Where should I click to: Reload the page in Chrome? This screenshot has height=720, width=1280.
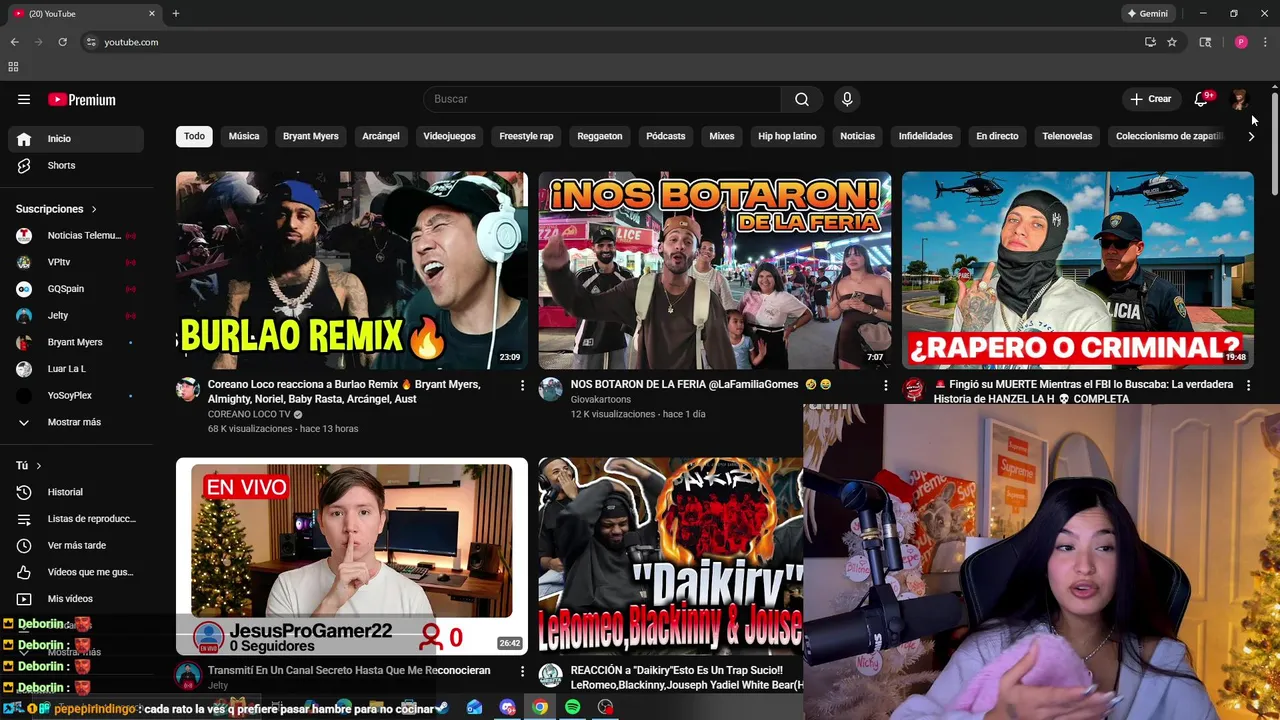click(x=62, y=42)
